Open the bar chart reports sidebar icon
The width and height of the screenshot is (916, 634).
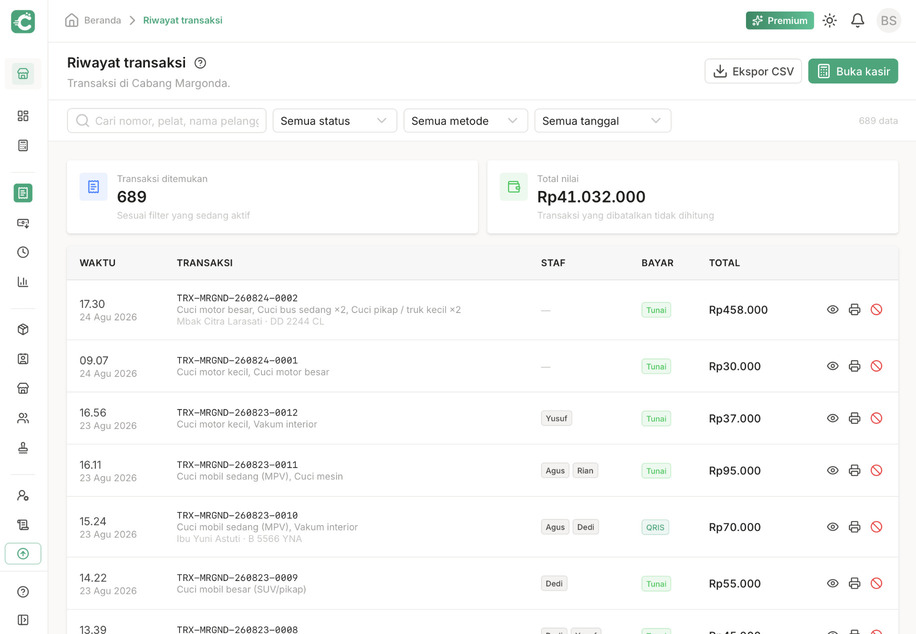(x=23, y=282)
